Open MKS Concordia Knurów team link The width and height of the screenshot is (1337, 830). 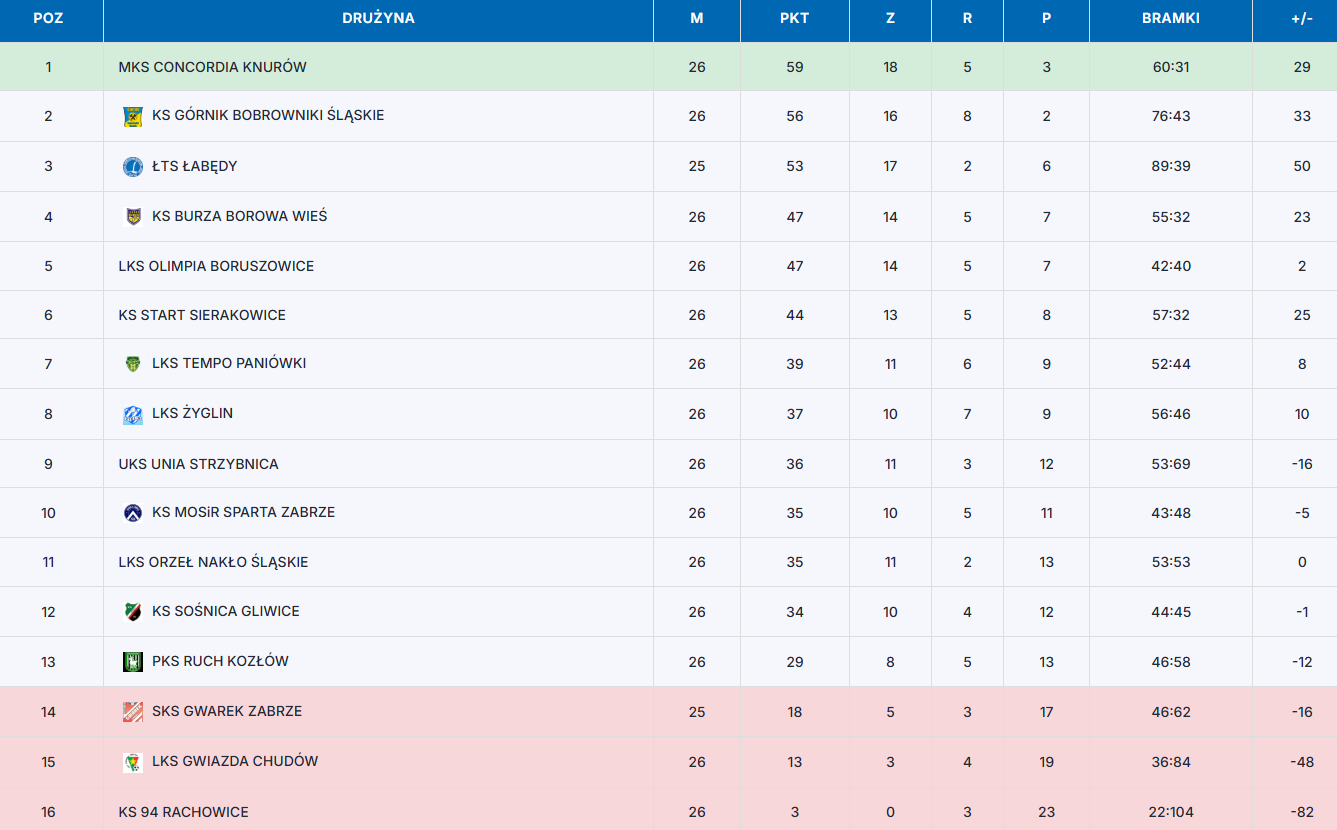(x=213, y=67)
